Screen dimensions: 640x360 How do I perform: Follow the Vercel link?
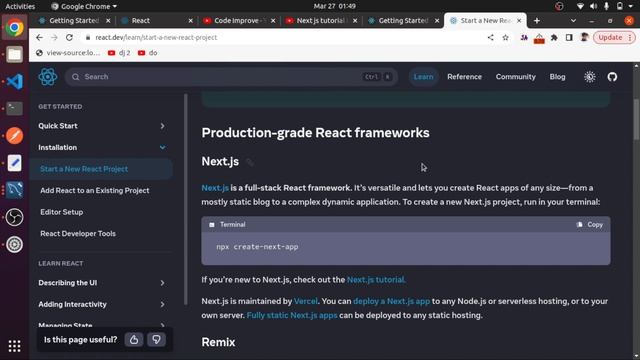pos(306,301)
